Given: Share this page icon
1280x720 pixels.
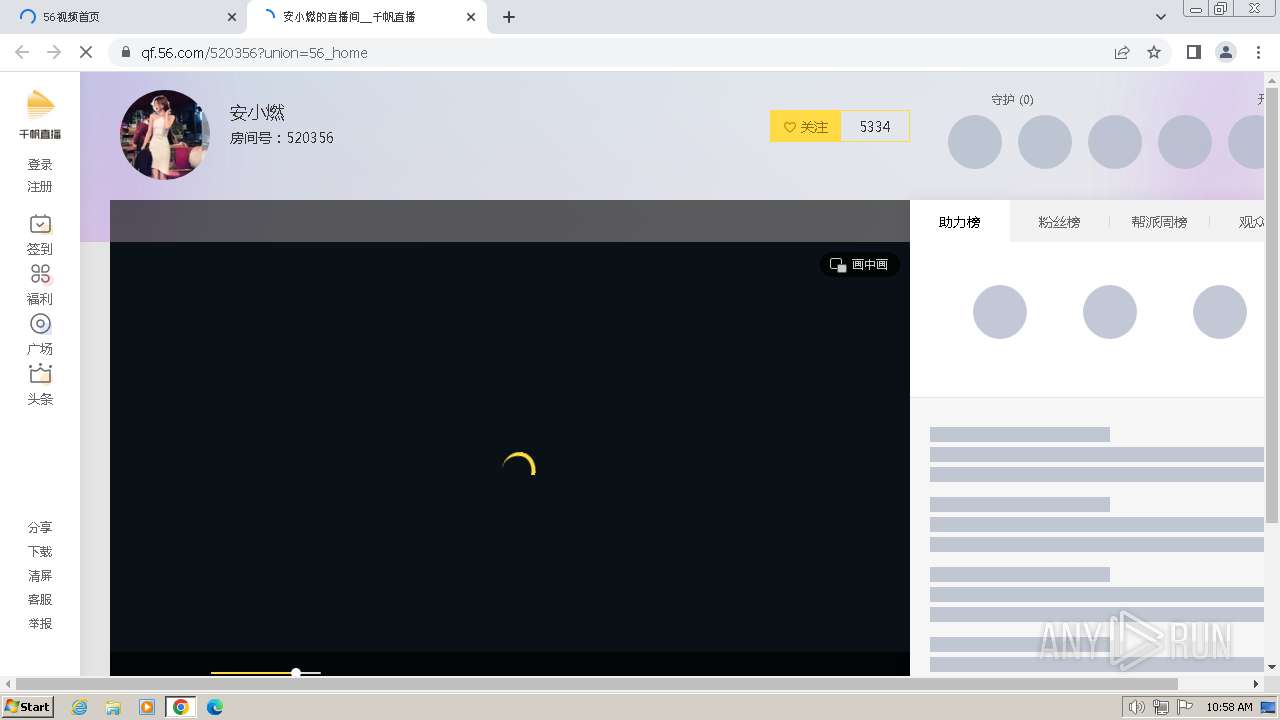Looking at the screenshot, I should click(1122, 52).
